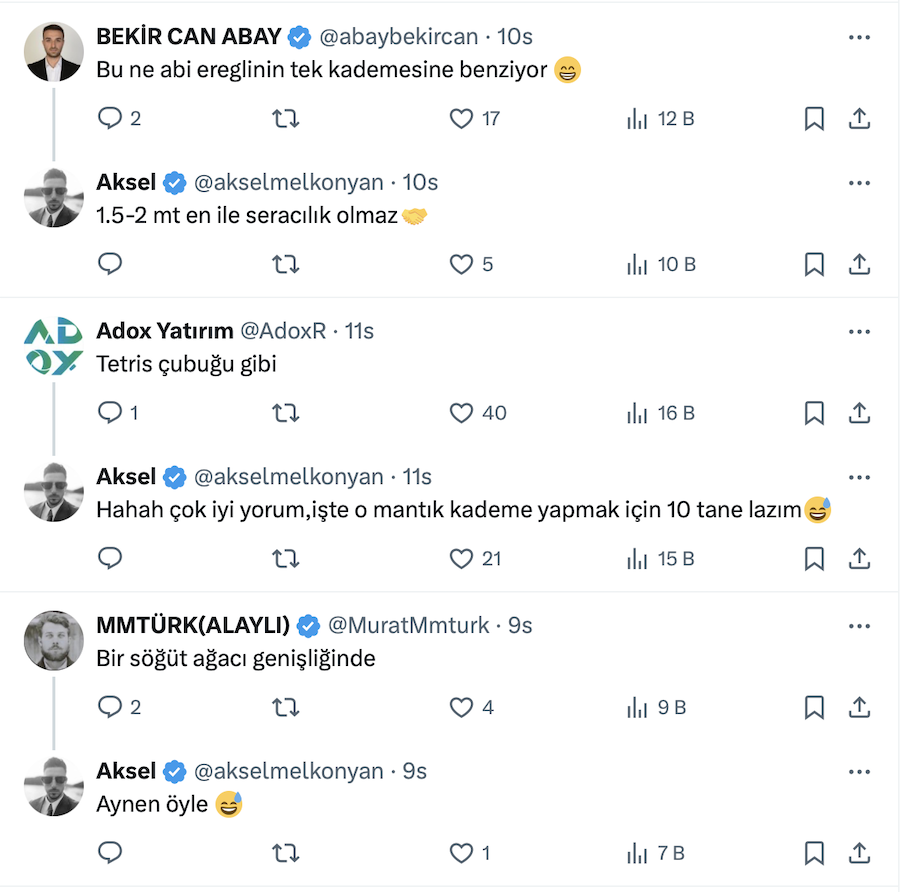This screenshot has height=892, width=914.
Task: Like Adox Yatırım's tweet with 40 likes
Action: point(461,413)
